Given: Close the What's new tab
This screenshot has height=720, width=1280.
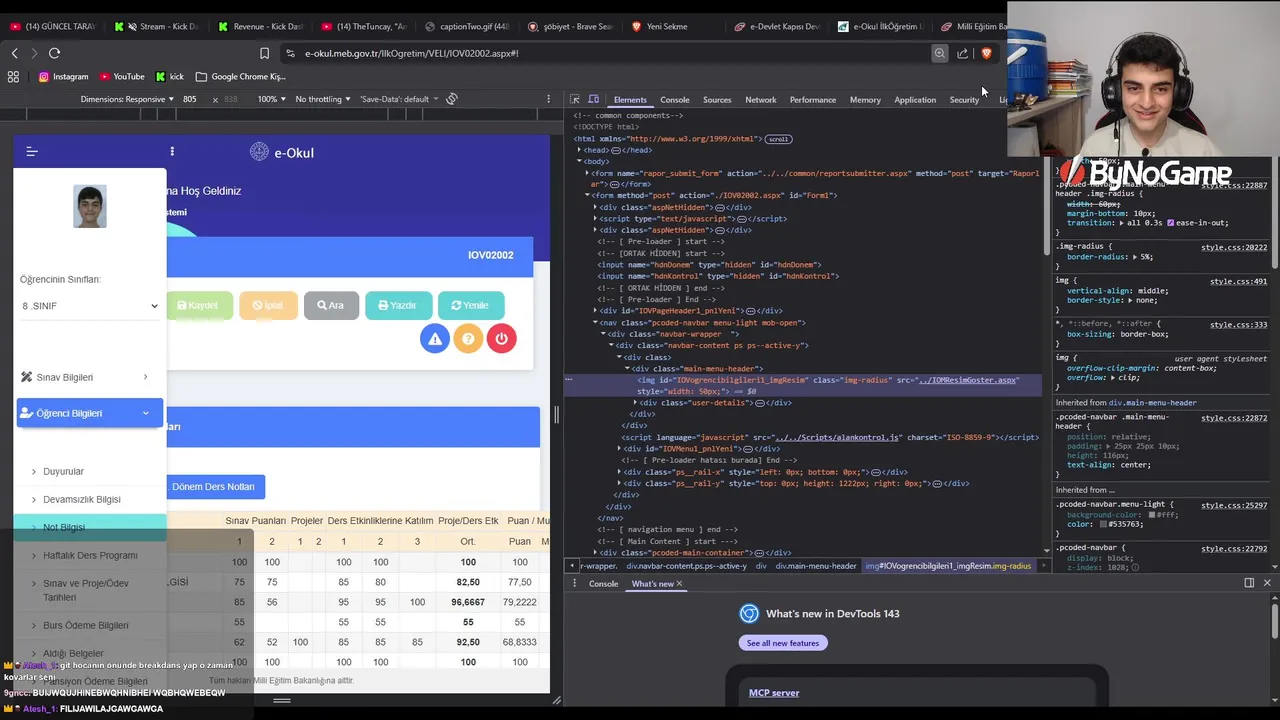Looking at the screenshot, I should click(679, 584).
